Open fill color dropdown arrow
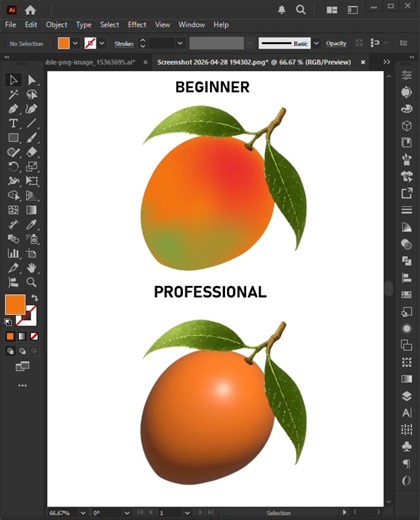420x520 pixels. 76,43
